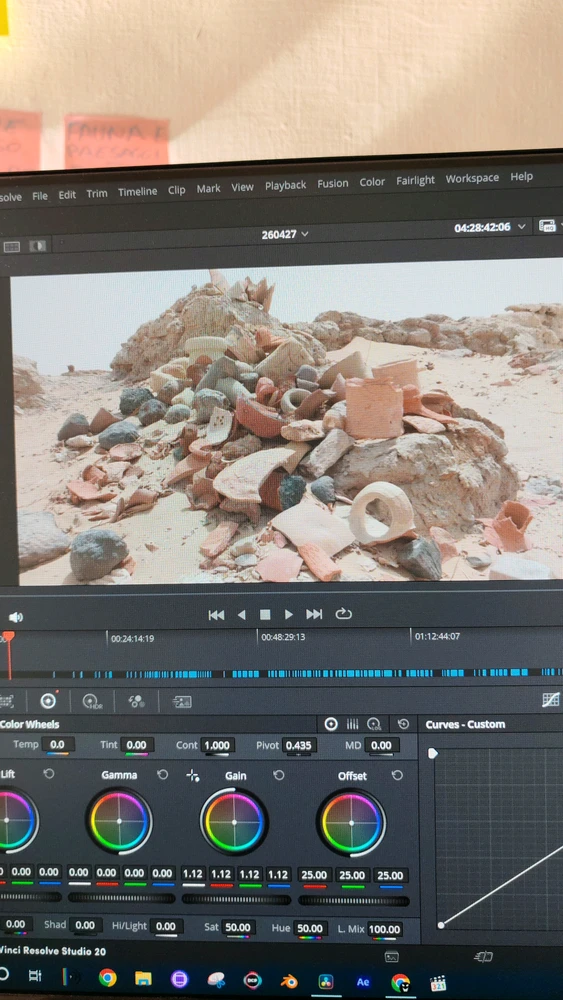
Task: Adjust the Gain master wheel slider
Action: (x=236, y=899)
